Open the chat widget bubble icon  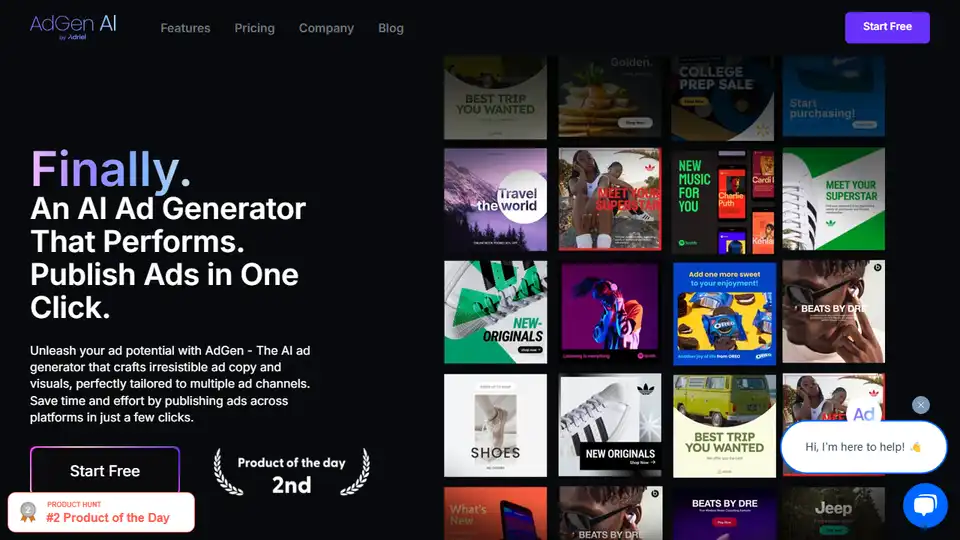tap(925, 505)
